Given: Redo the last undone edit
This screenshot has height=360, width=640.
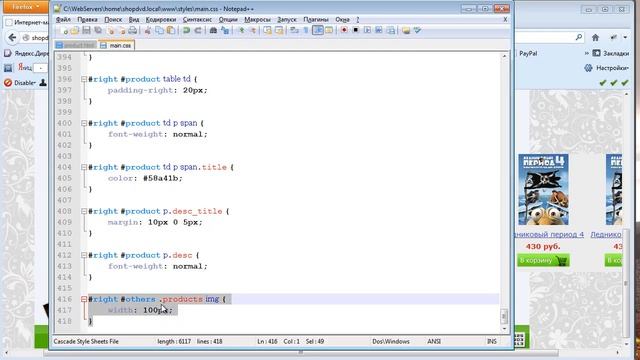Looking at the screenshot, I should (x=198, y=30).
